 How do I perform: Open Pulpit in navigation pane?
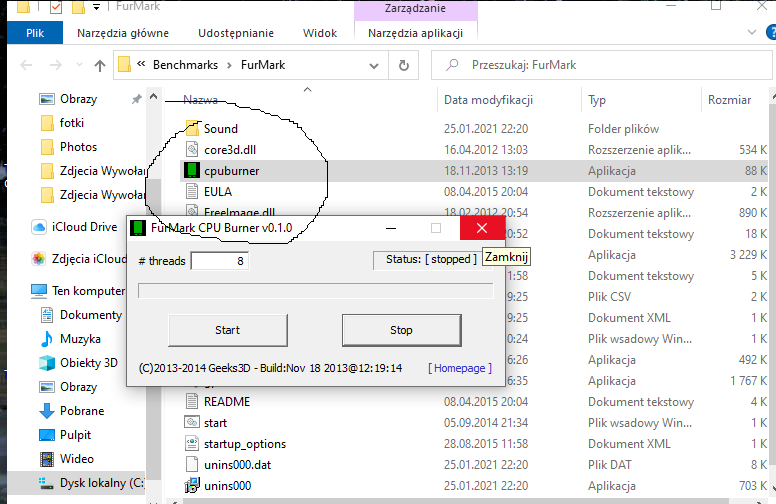pos(75,435)
